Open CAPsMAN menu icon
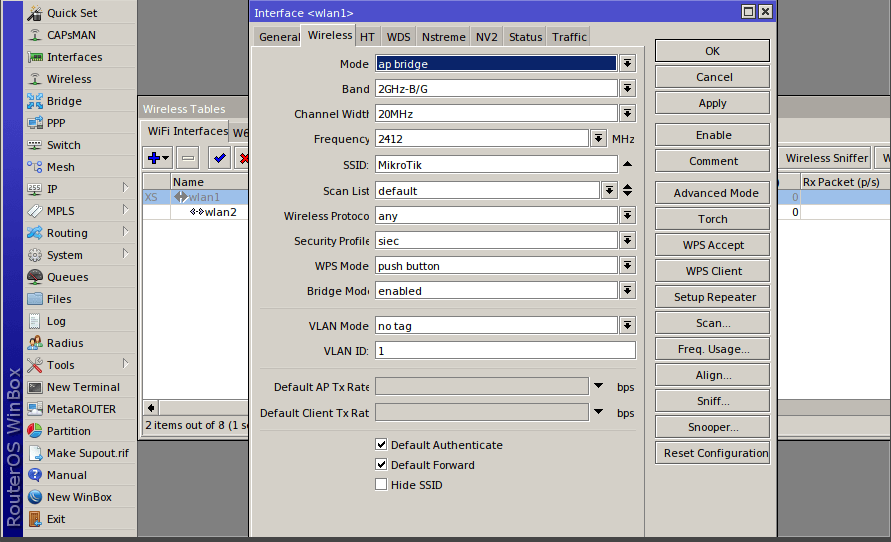891x542 pixels. point(35,35)
